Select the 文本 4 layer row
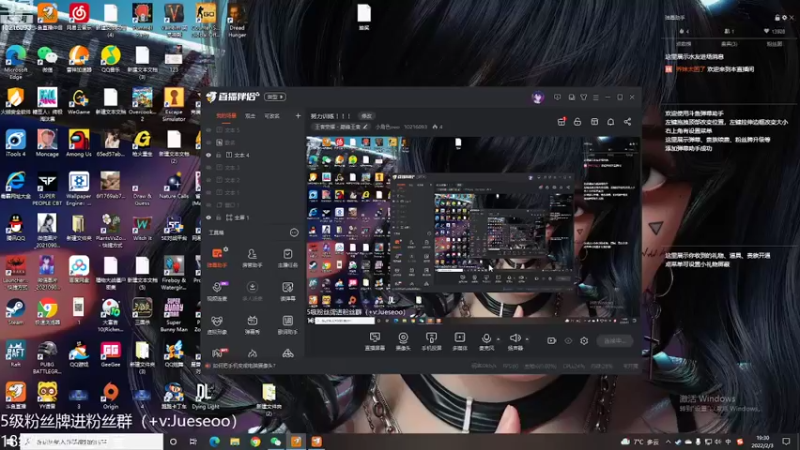 click(x=254, y=155)
